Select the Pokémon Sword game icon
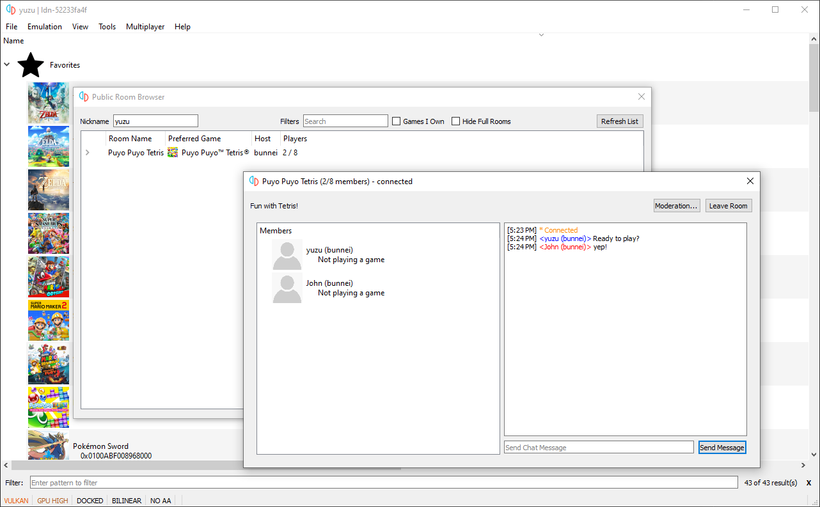The image size is (820, 507). (48, 447)
